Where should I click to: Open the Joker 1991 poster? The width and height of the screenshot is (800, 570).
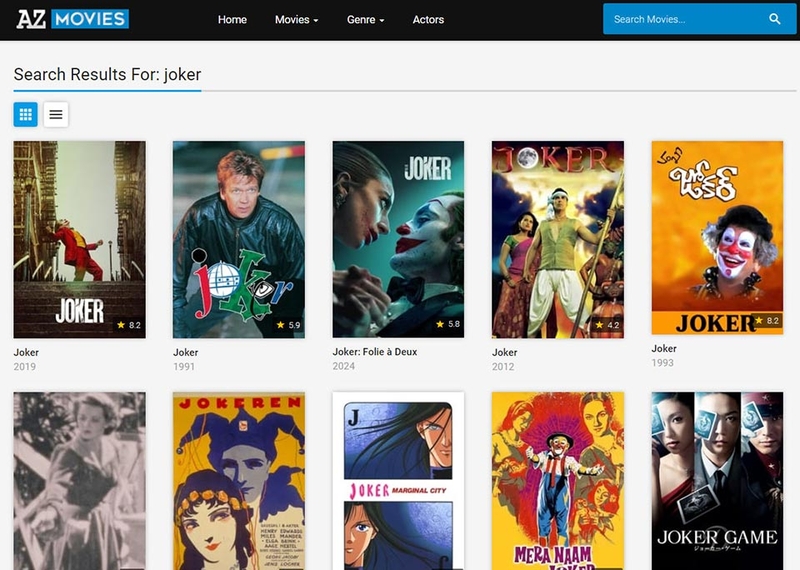239,239
